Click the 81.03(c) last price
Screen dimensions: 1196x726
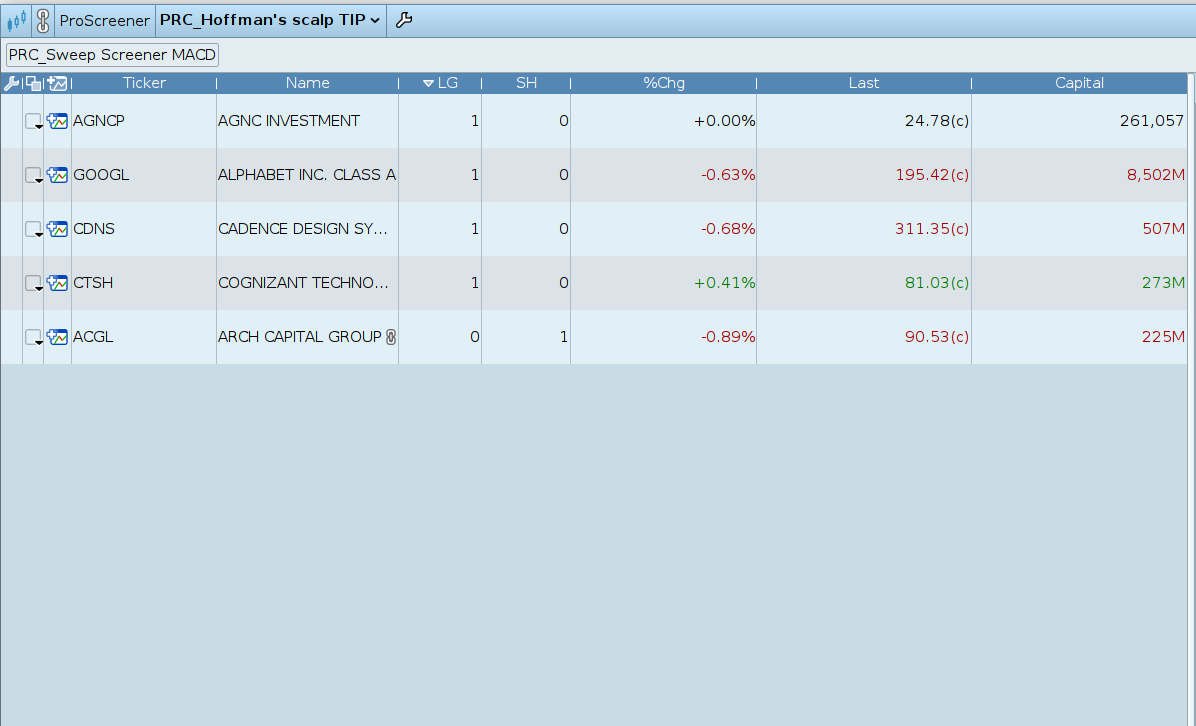tap(937, 283)
